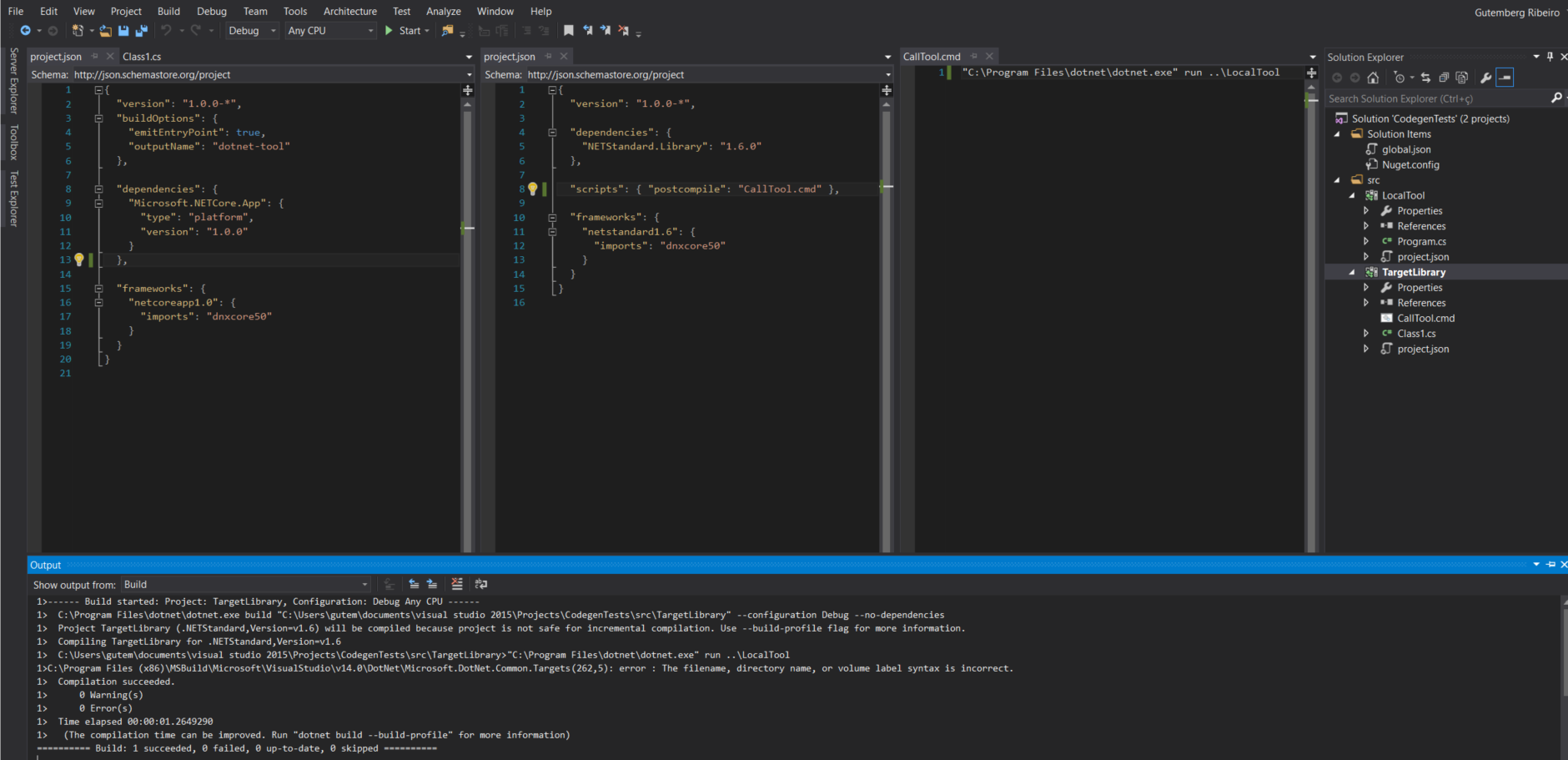Open the Architecture menu
The height and width of the screenshot is (760, 1568).
[x=350, y=11]
